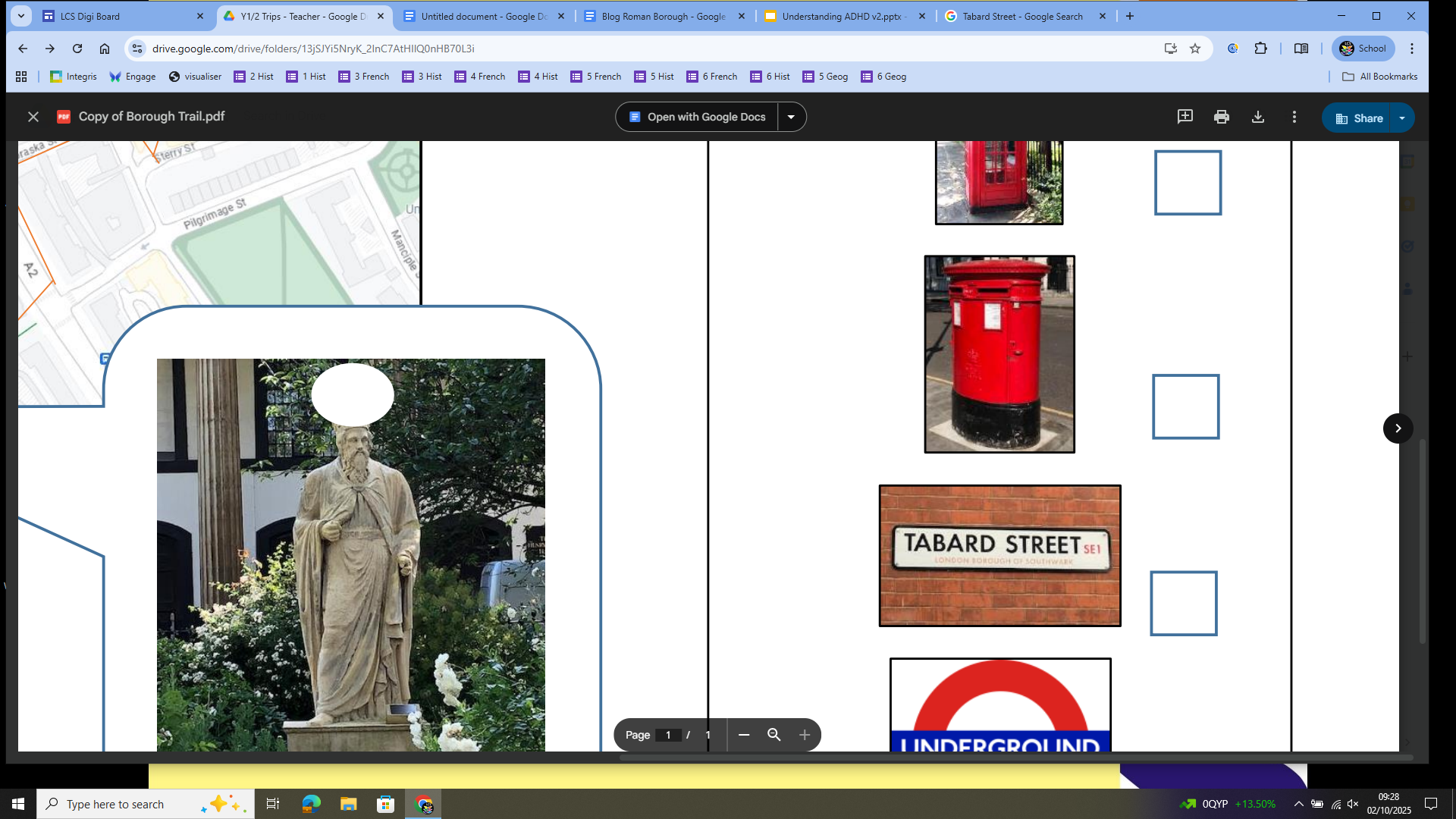The width and height of the screenshot is (1456, 819).
Task: Click Open with Google Docs button
Action: 697,117
